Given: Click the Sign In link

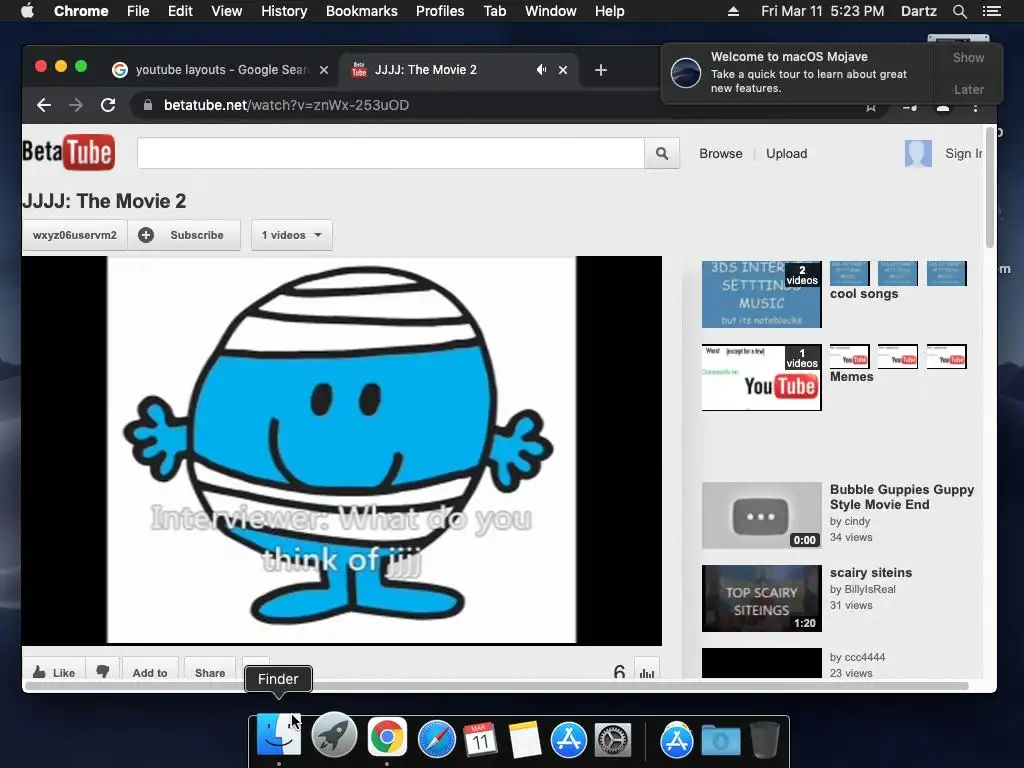Looking at the screenshot, I should click(964, 153).
